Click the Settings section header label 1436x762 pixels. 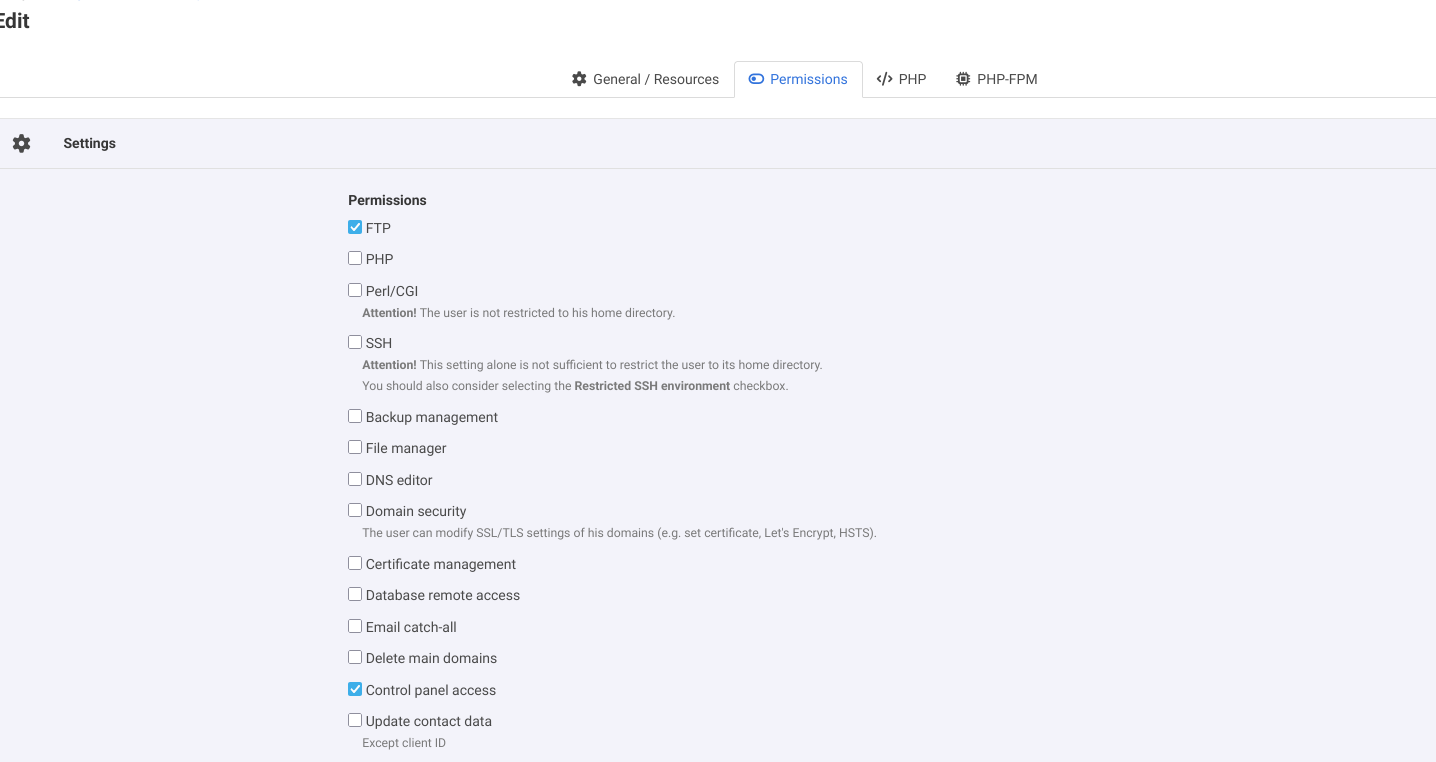click(89, 143)
